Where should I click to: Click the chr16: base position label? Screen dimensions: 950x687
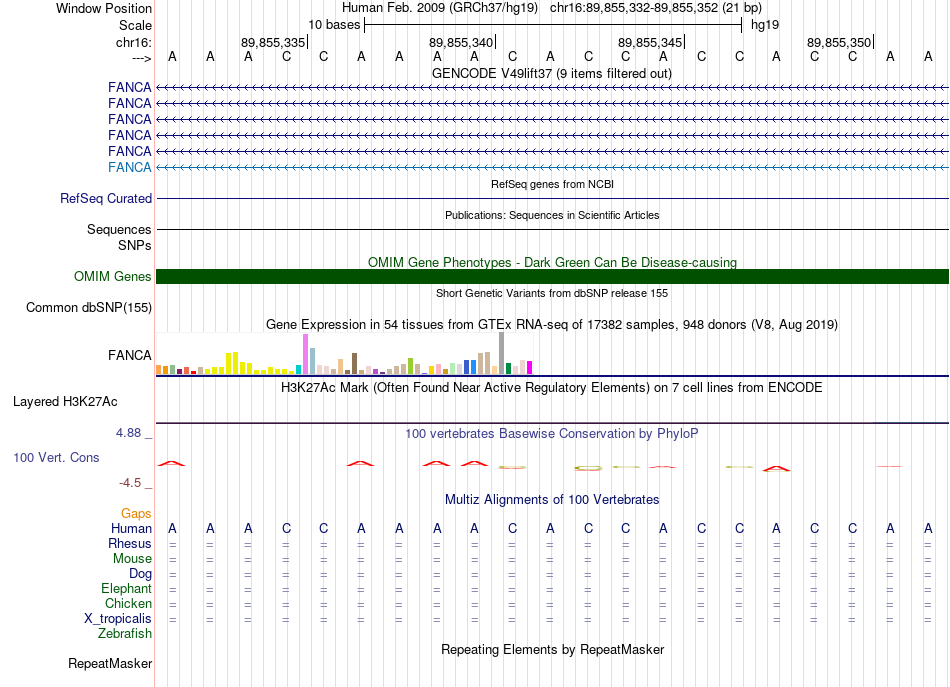134,42
